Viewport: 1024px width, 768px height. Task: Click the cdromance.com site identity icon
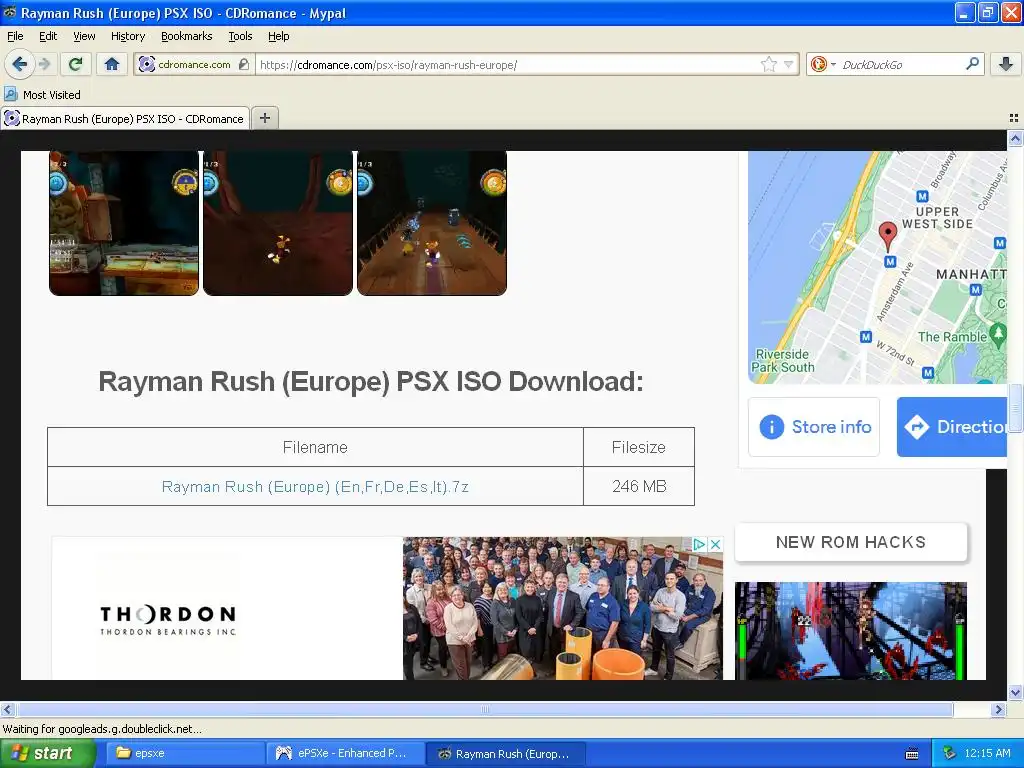tap(147, 64)
